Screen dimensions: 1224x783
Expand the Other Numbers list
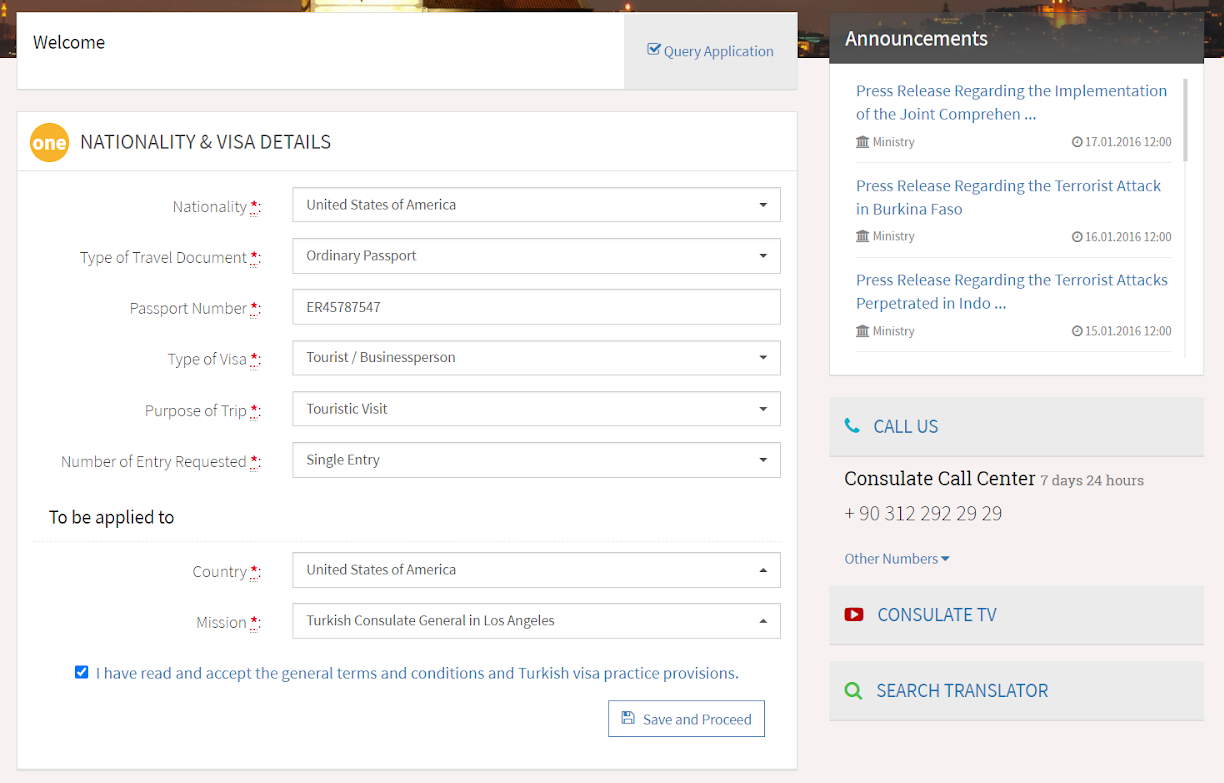tap(897, 559)
